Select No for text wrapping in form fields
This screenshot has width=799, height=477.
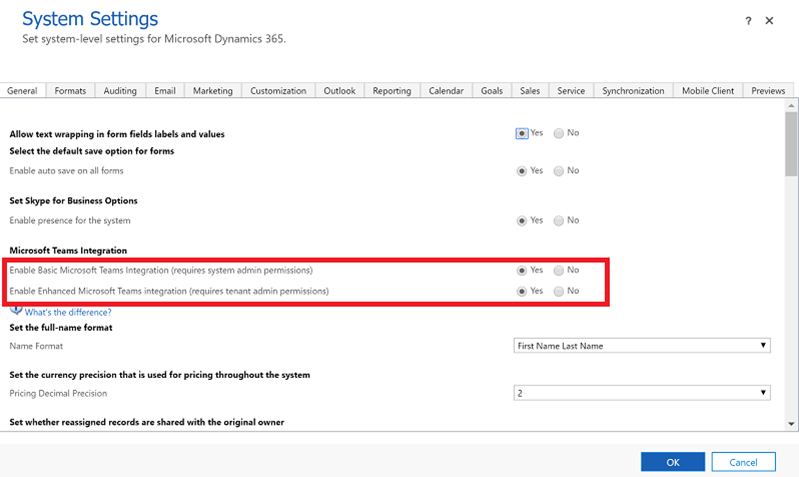[559, 133]
